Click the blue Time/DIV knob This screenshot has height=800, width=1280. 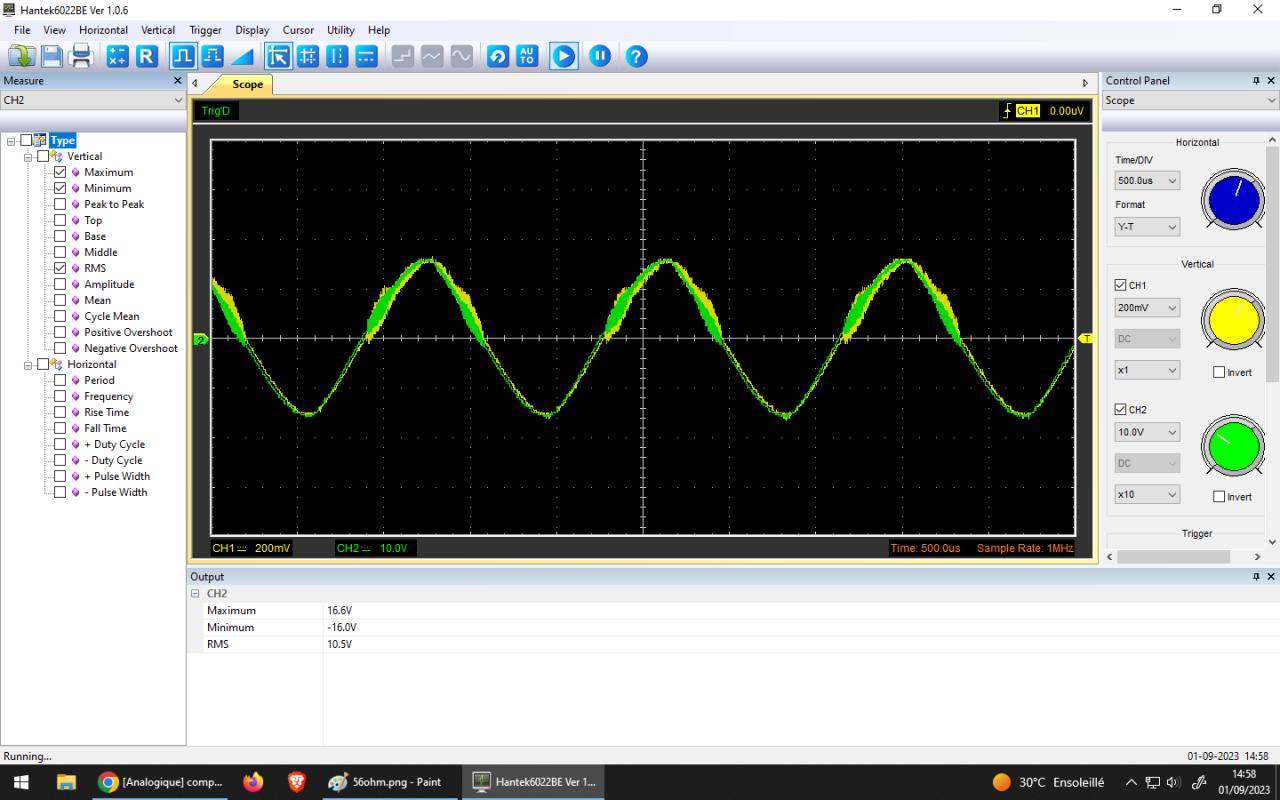pyautogui.click(x=1235, y=199)
